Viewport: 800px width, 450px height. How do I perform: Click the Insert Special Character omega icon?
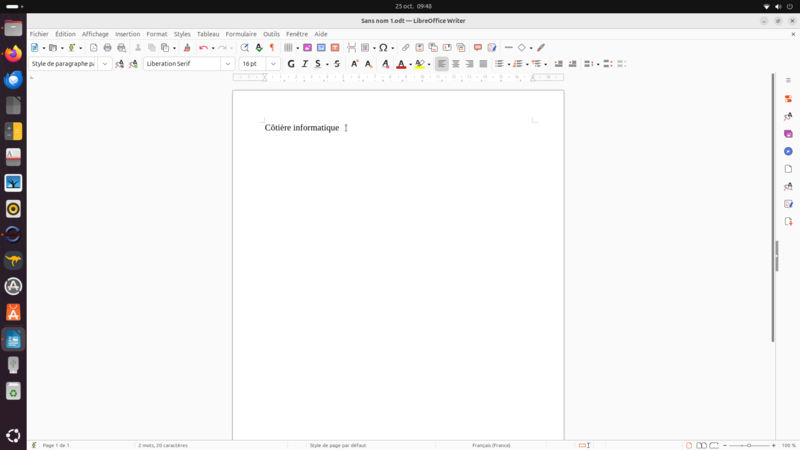coord(383,47)
